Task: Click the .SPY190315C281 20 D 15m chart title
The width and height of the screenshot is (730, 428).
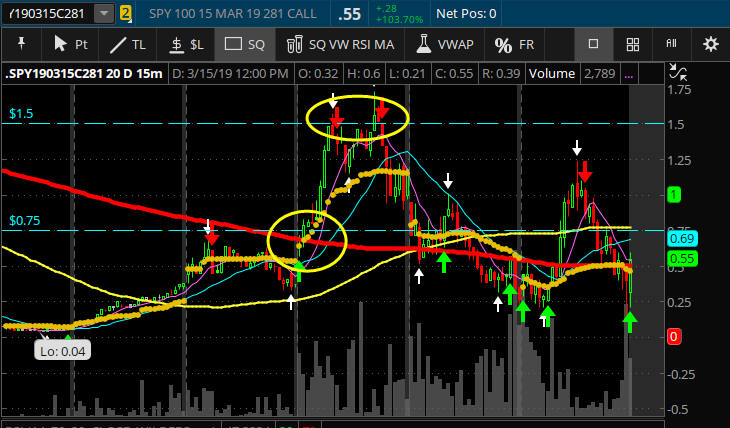Action: [84, 74]
